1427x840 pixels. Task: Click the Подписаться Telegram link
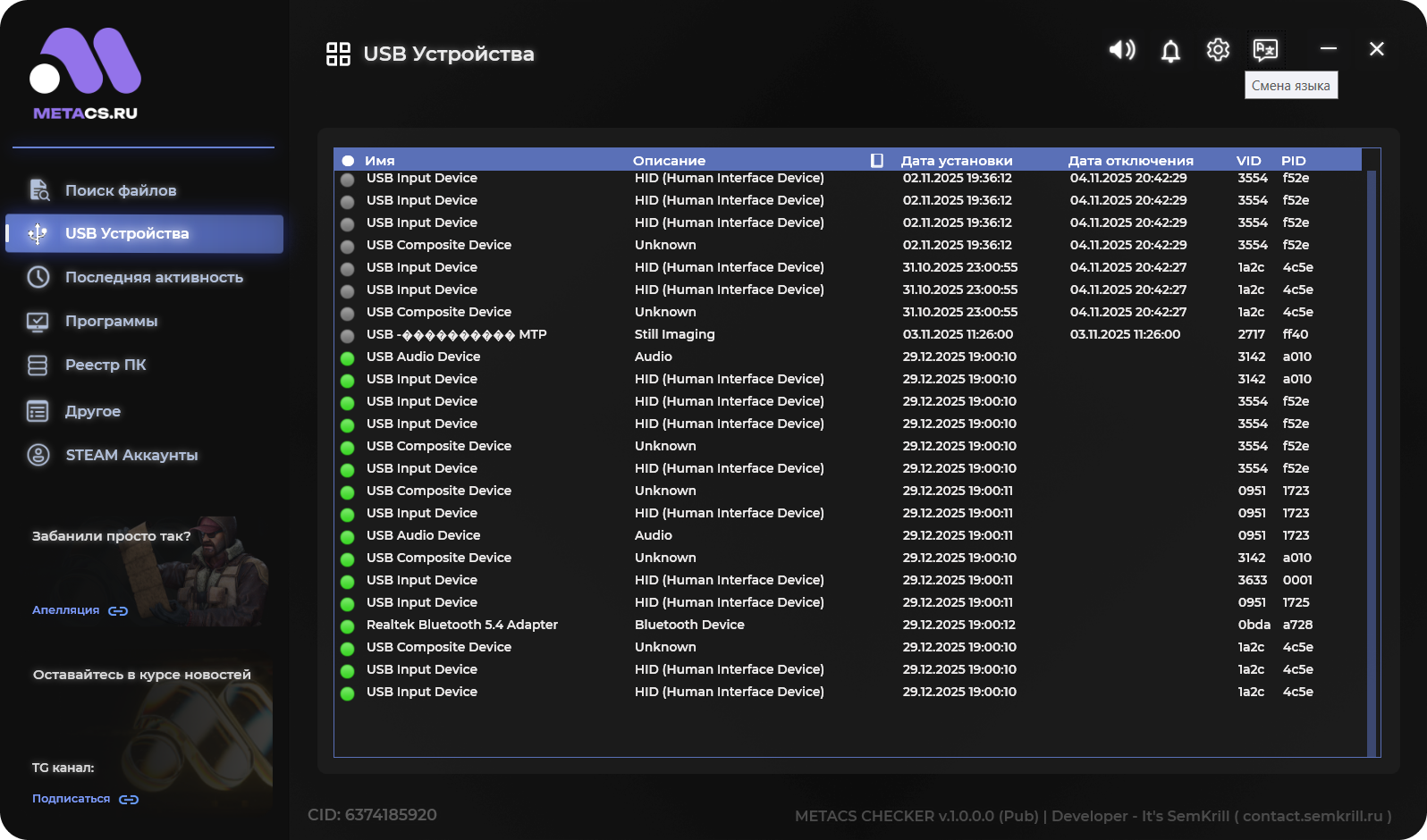click(x=72, y=799)
